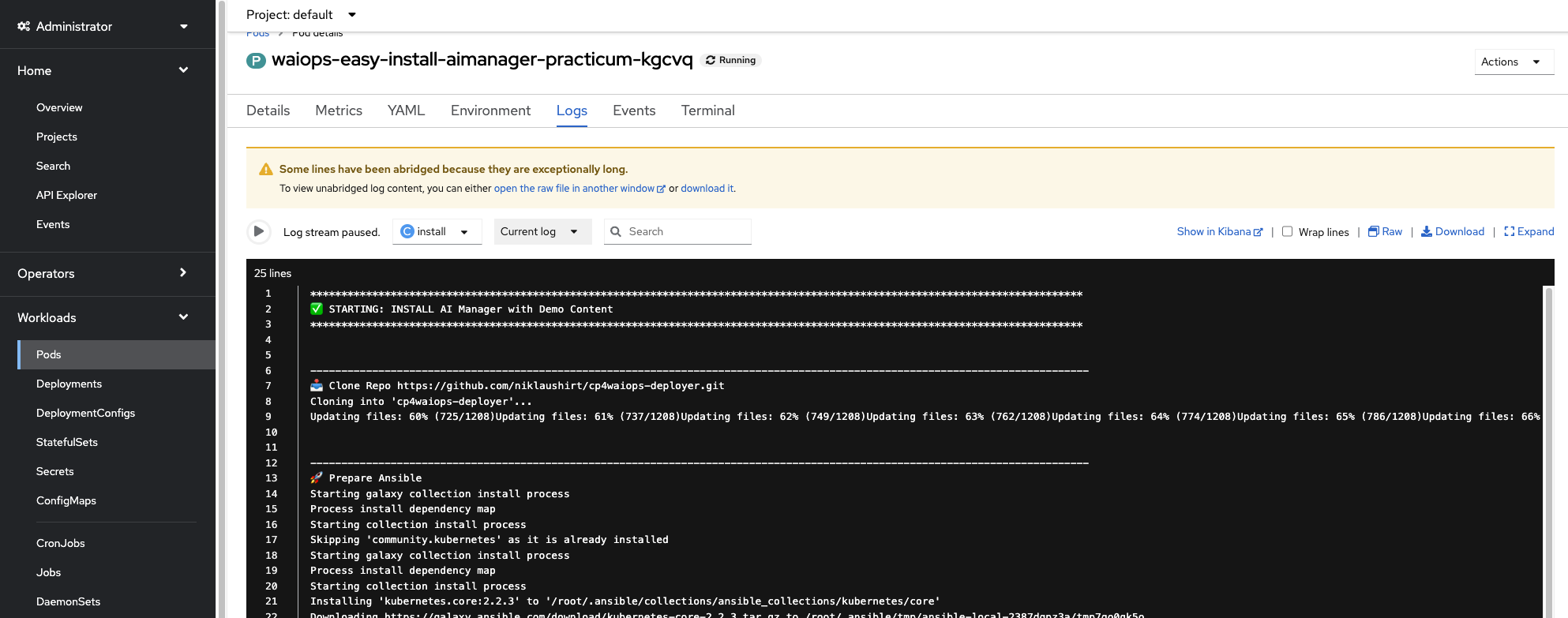Screen dimensions: 1568x618
Task: Open the Current log dropdown
Action: (542, 231)
